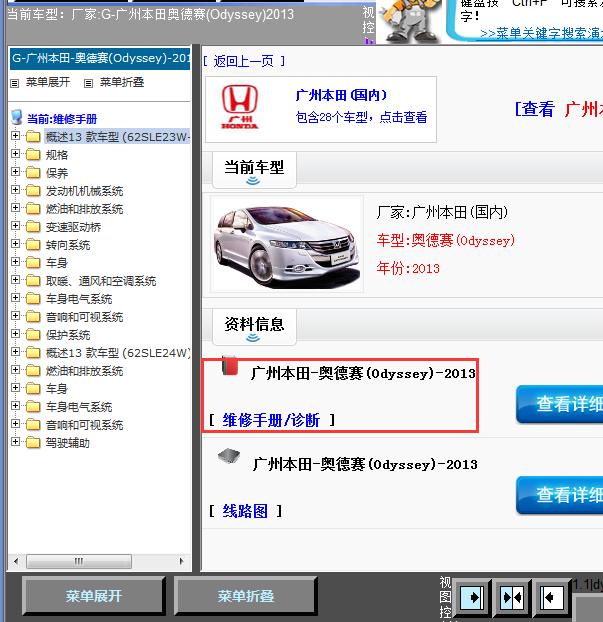Click the arrows under 资料信息 tab
Screen dimensions: 603x622
253,338
